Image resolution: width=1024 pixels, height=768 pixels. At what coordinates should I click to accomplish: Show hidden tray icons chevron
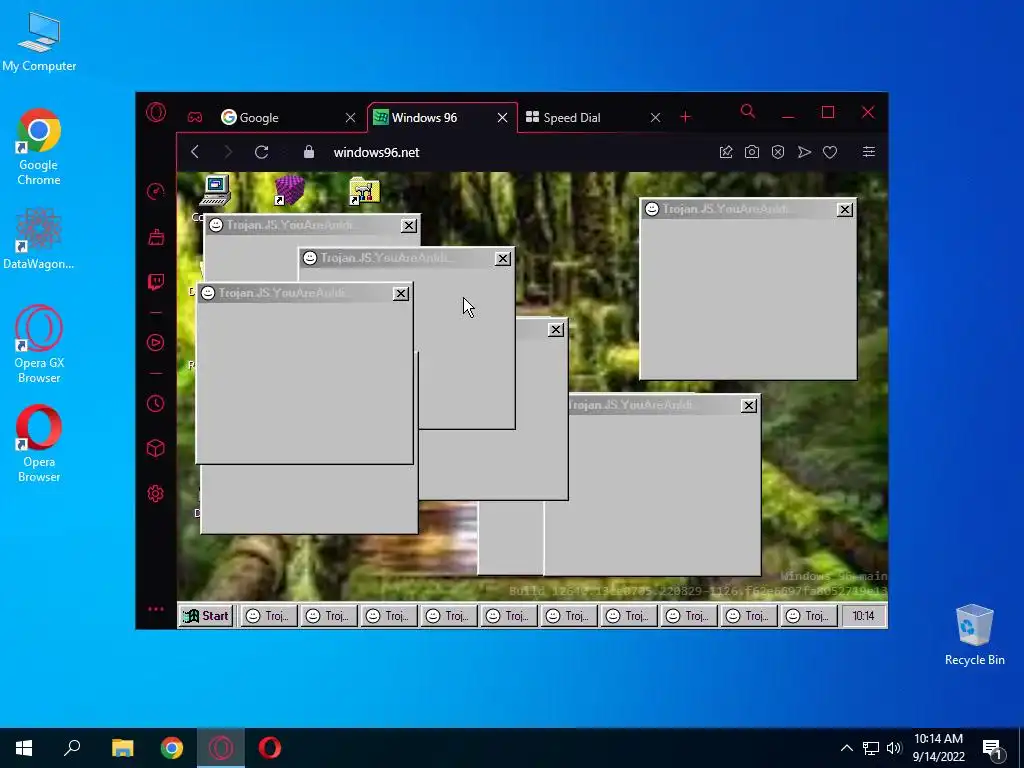click(x=846, y=748)
